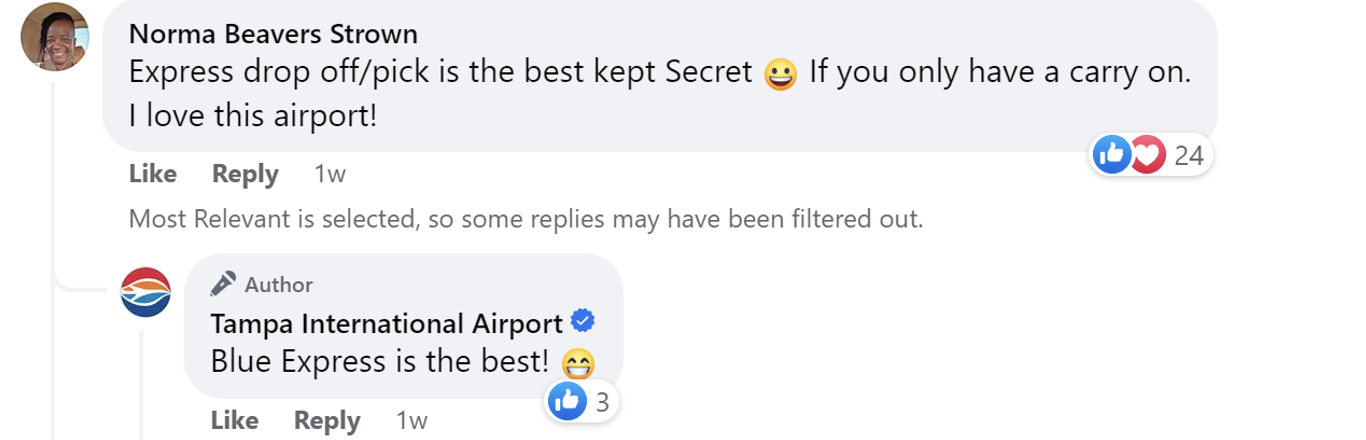This screenshot has height=440, width=1366.
Task: Like Norma Beavers Strown's comment
Action: click(x=152, y=174)
